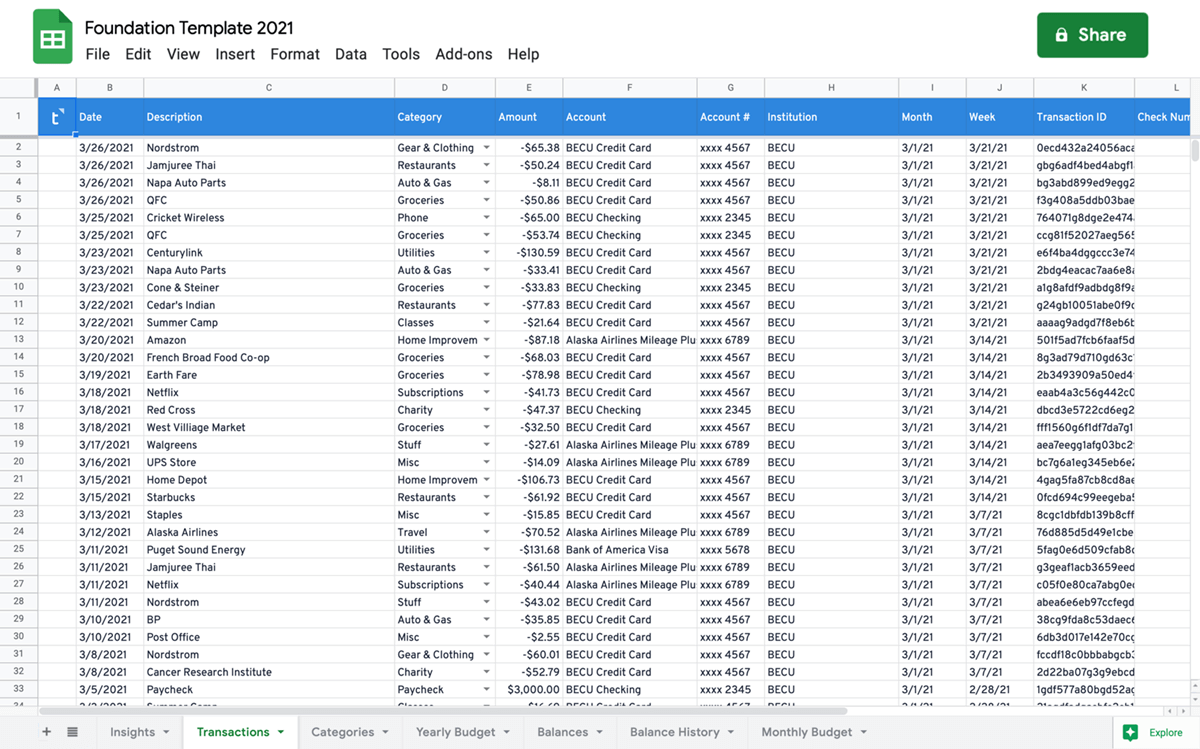Select the Amount header cell
1200x749 pixels.
point(529,117)
